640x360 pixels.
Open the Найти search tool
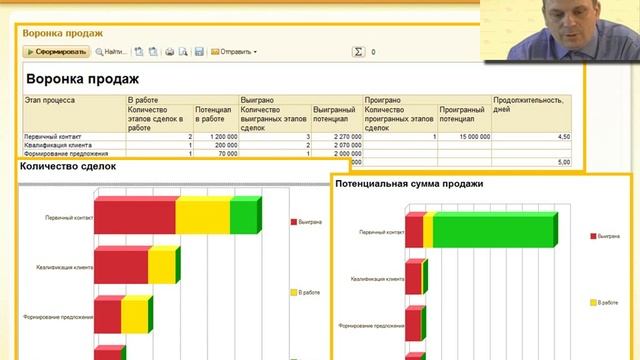tap(111, 52)
